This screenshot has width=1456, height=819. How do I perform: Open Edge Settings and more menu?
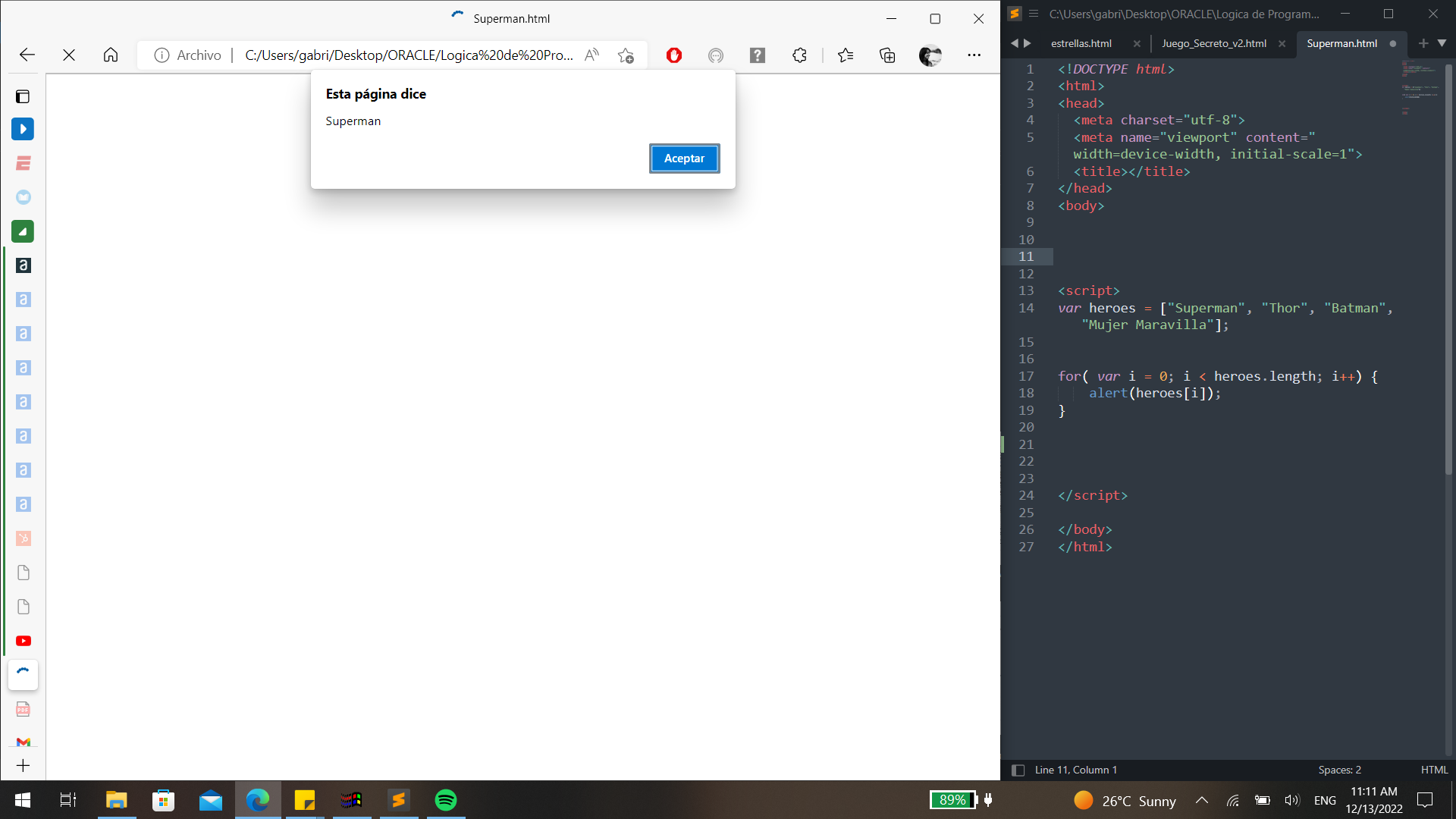(974, 55)
